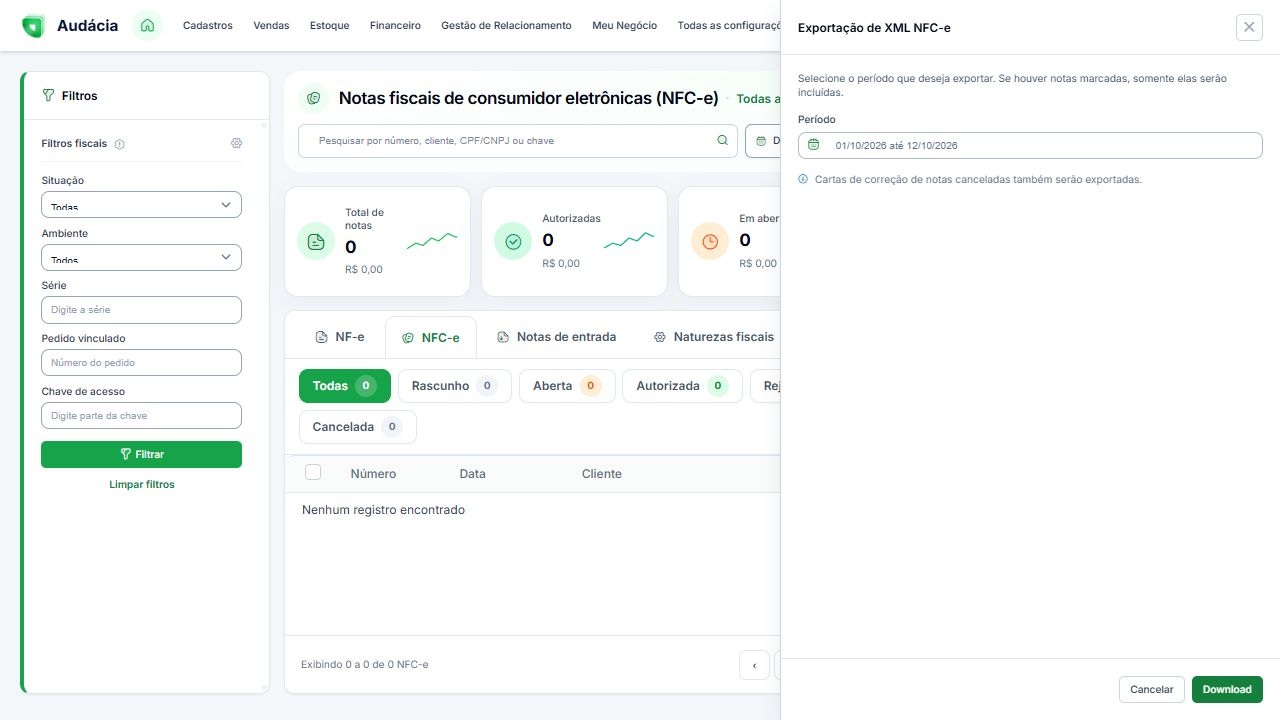Screen dimensions: 1280x720
Task: Click the Chave de acesso input
Action: point(141,416)
